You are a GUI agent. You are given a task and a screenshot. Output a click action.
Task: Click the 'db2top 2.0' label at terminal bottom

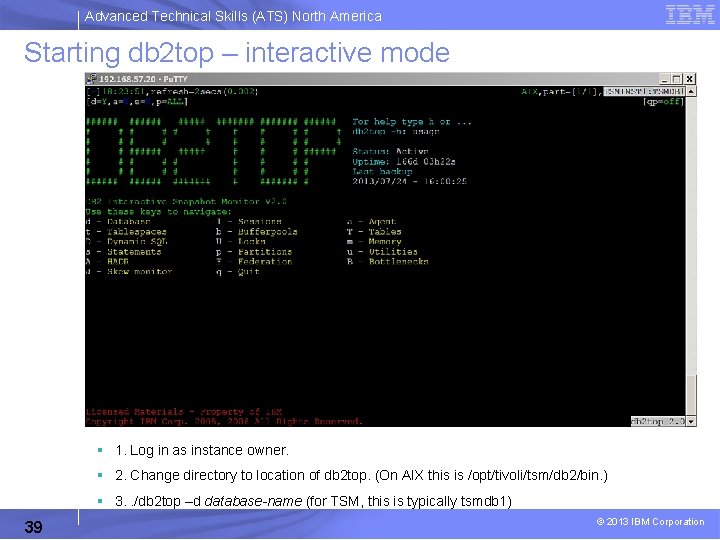[x=658, y=421]
